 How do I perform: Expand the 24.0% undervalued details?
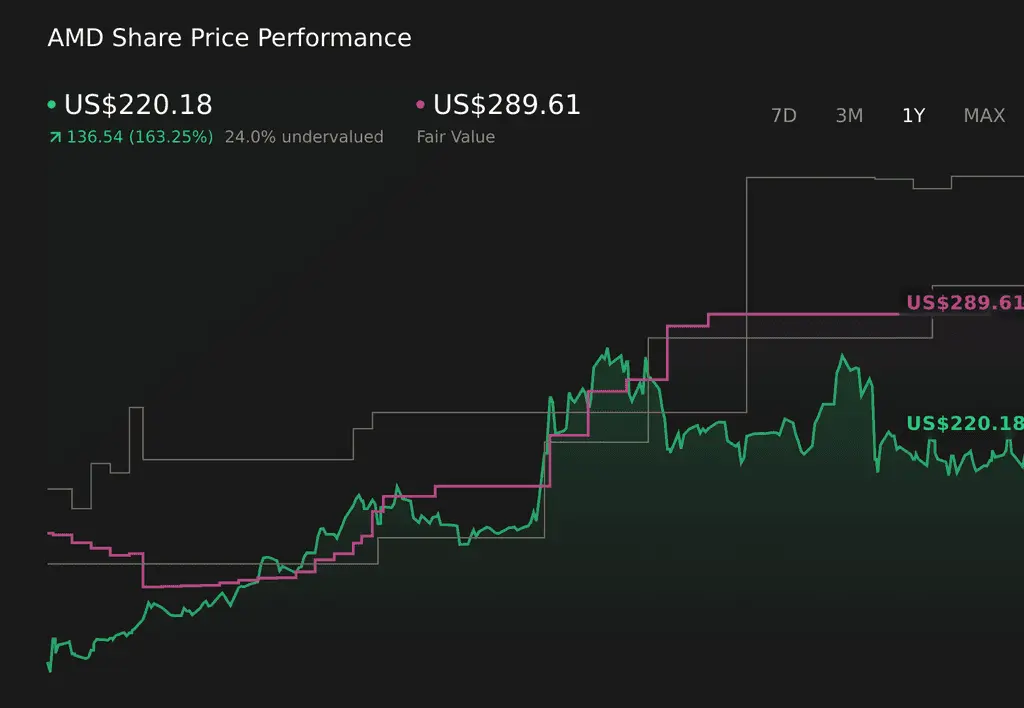coord(304,137)
